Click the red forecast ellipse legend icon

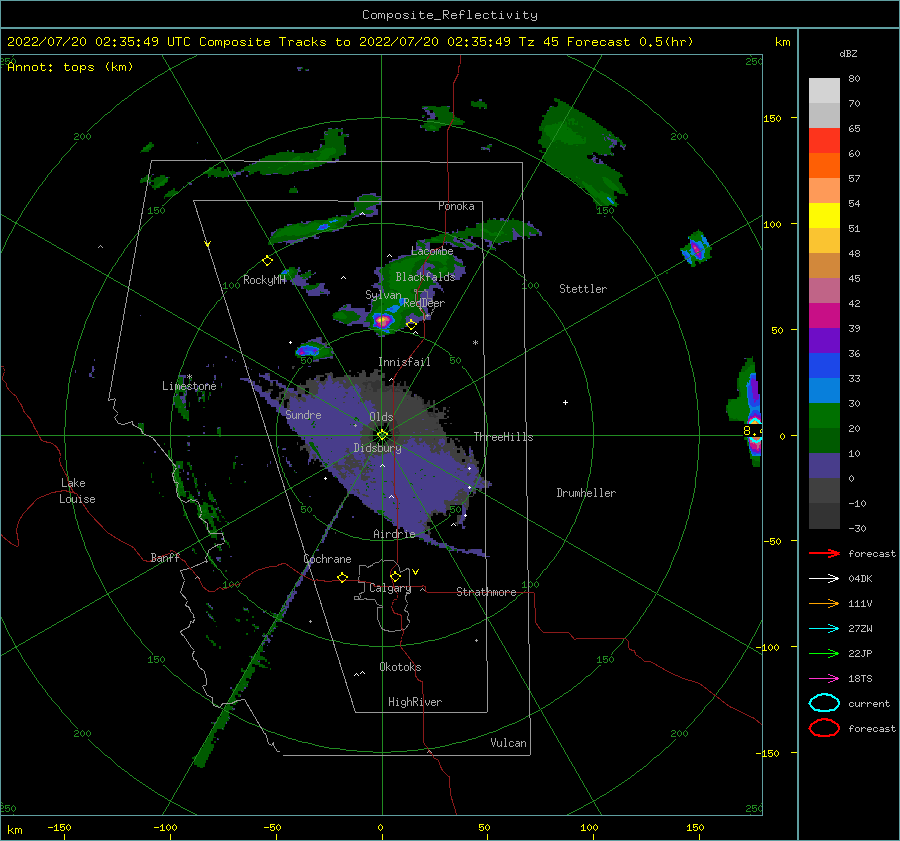tap(824, 728)
